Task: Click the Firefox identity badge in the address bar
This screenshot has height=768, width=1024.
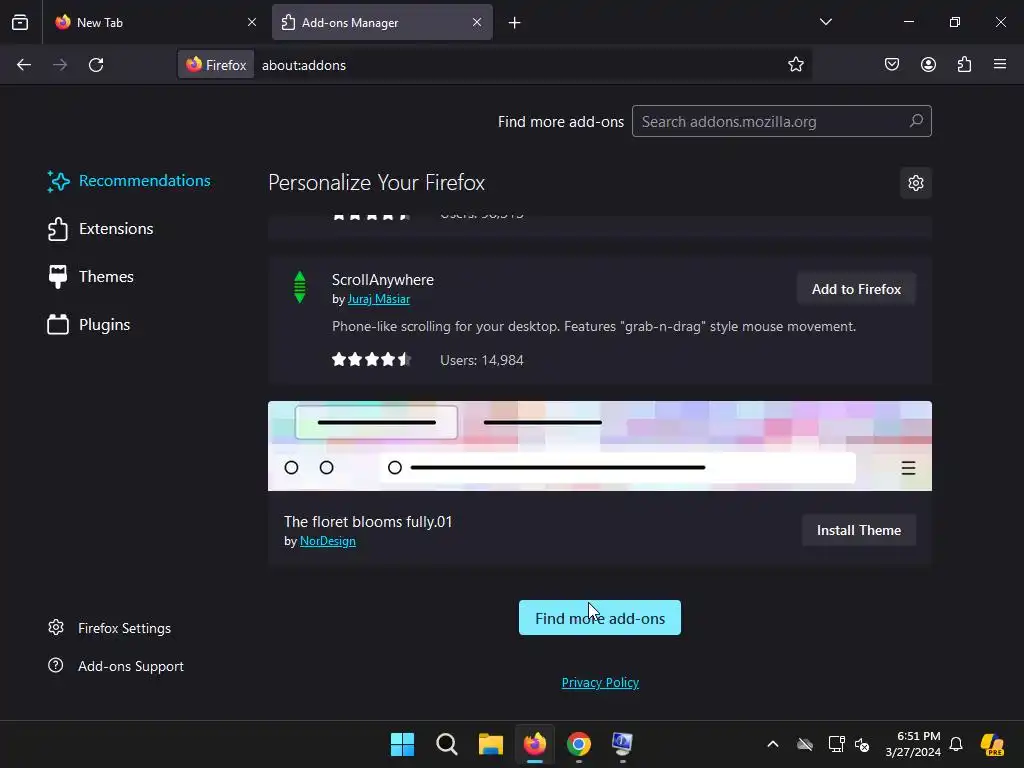Action: (x=216, y=65)
